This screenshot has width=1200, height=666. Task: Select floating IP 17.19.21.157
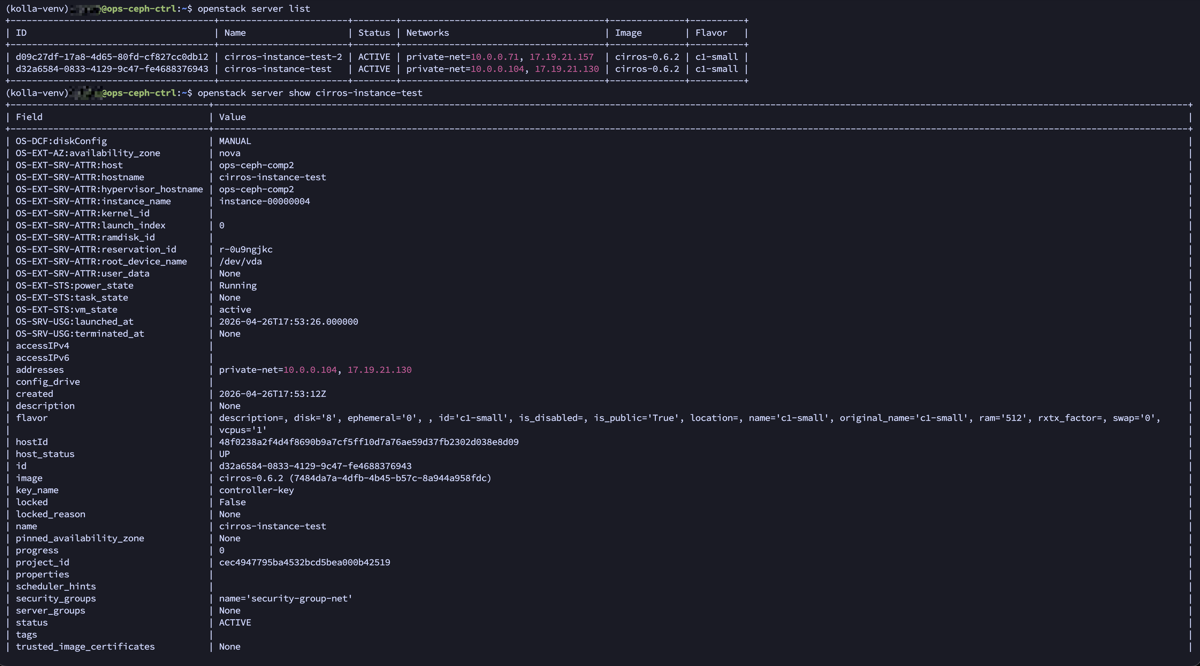pos(562,57)
